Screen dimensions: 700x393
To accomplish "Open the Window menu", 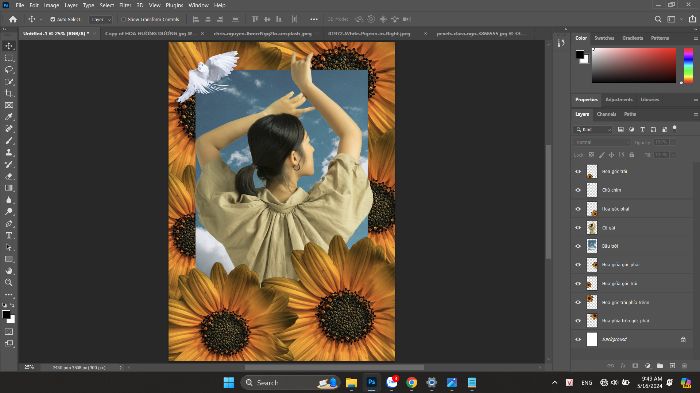I will click(199, 5).
